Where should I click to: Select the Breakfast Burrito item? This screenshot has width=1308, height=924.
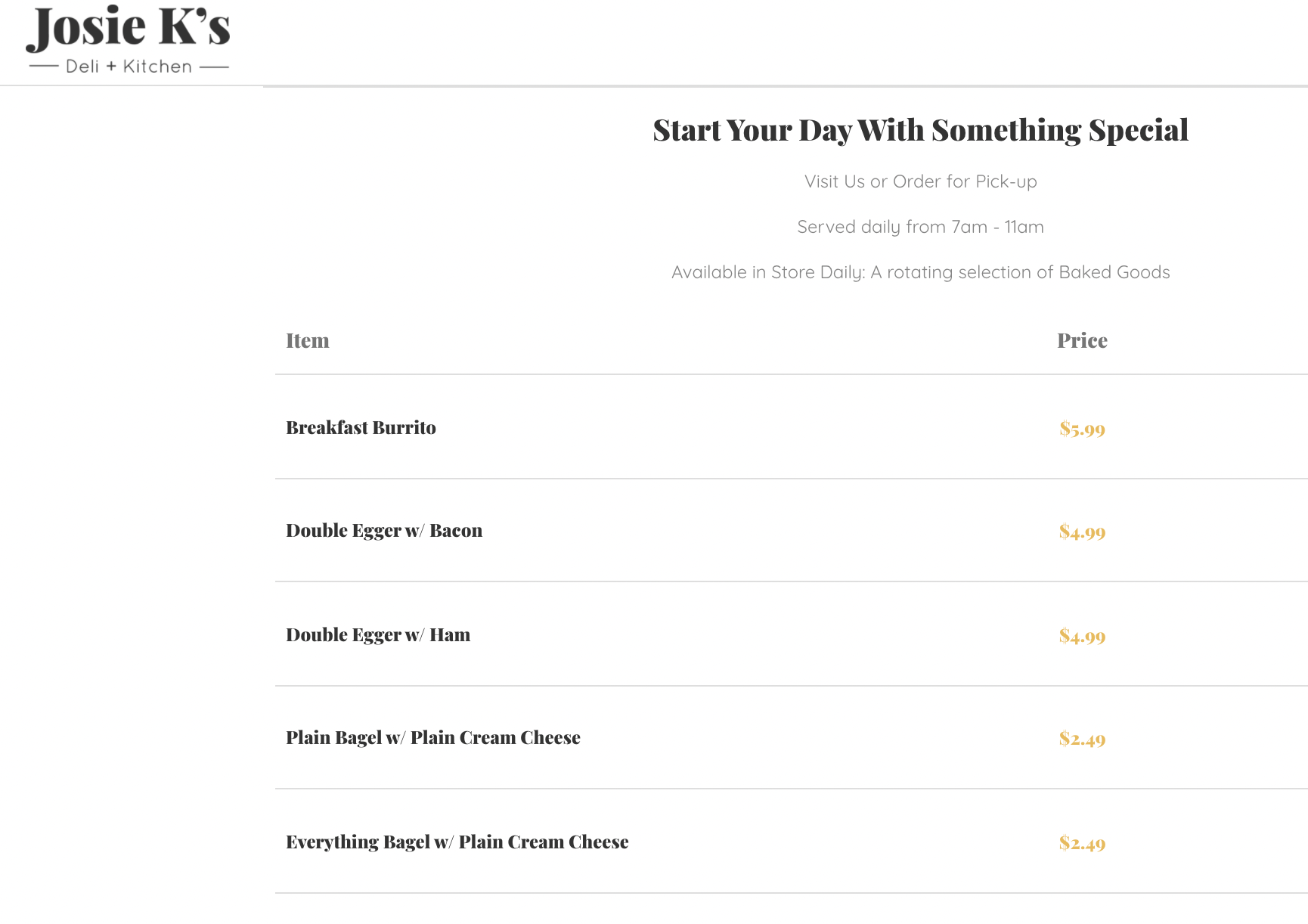coord(361,428)
